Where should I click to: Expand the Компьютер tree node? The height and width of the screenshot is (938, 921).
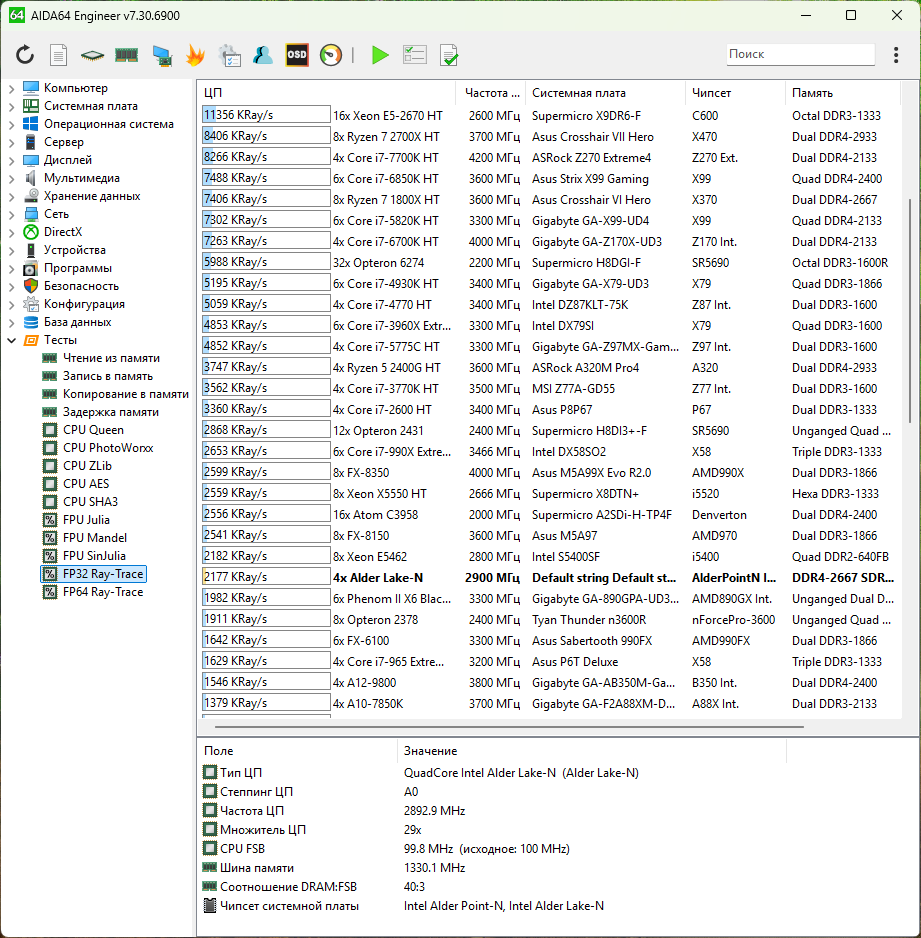tap(11, 88)
